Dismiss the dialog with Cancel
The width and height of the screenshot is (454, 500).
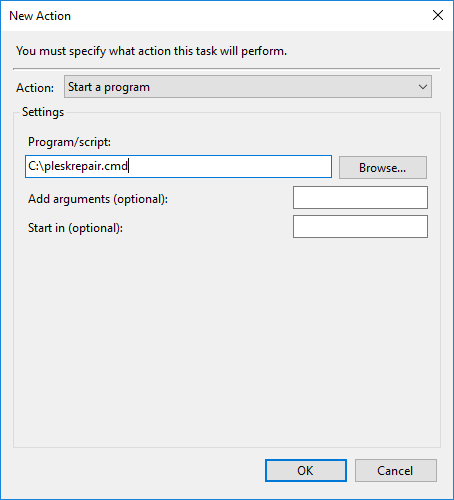pyautogui.click(x=396, y=470)
